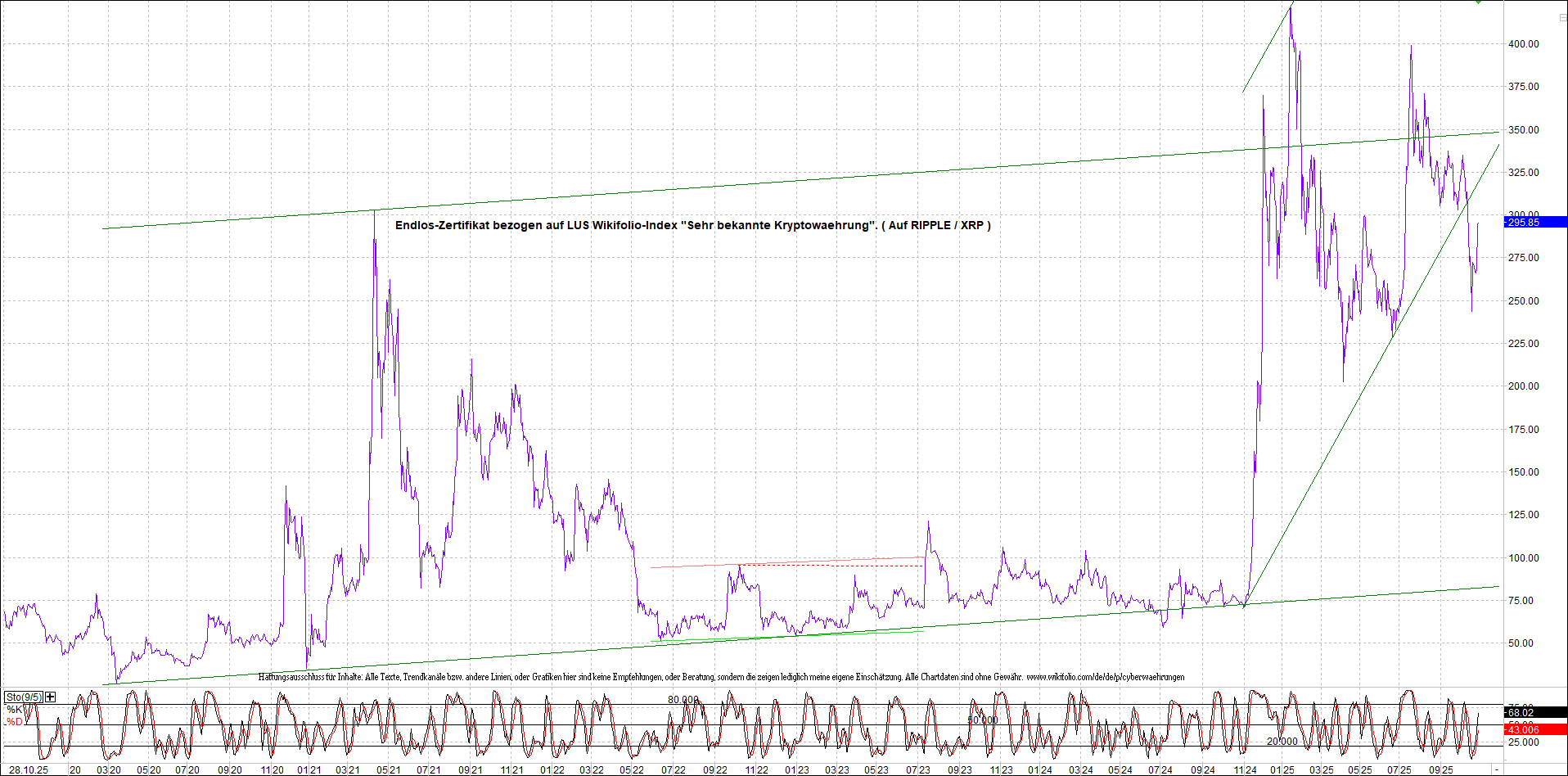Open the Sto(9/5) indicator label

pos(23,697)
